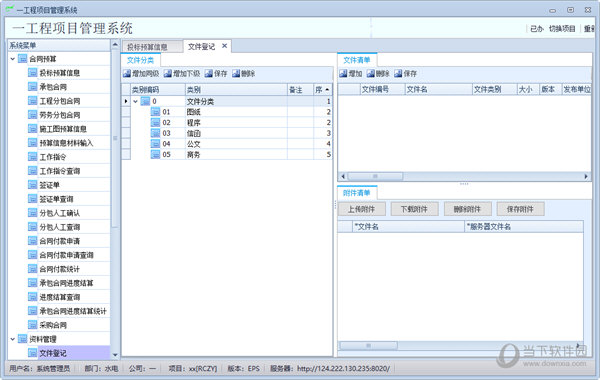Click the 附件清单 horizontal scrollbar thumb
The image size is (600, 380).
coord(368,346)
